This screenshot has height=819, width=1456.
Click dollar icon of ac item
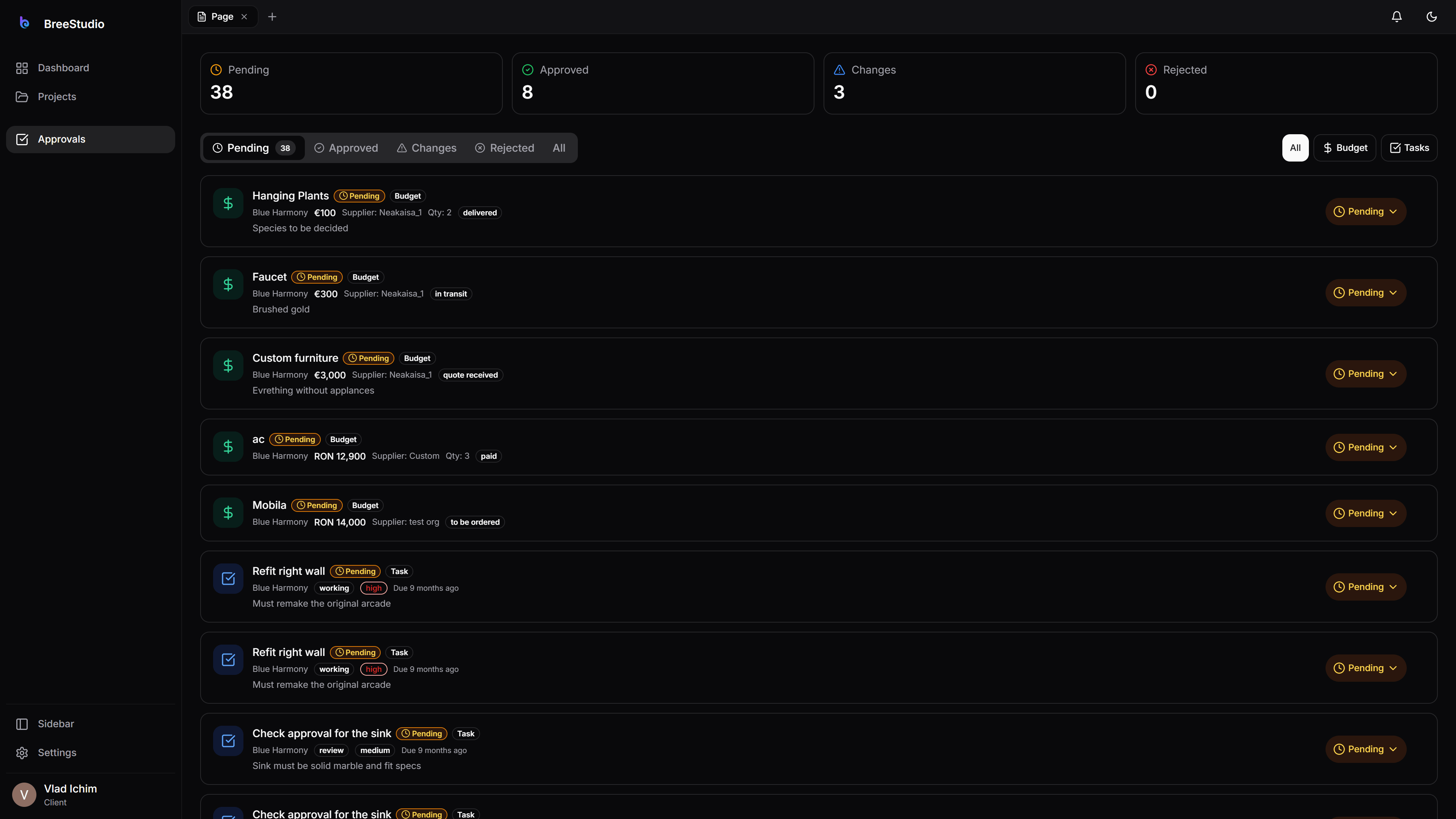(x=228, y=447)
